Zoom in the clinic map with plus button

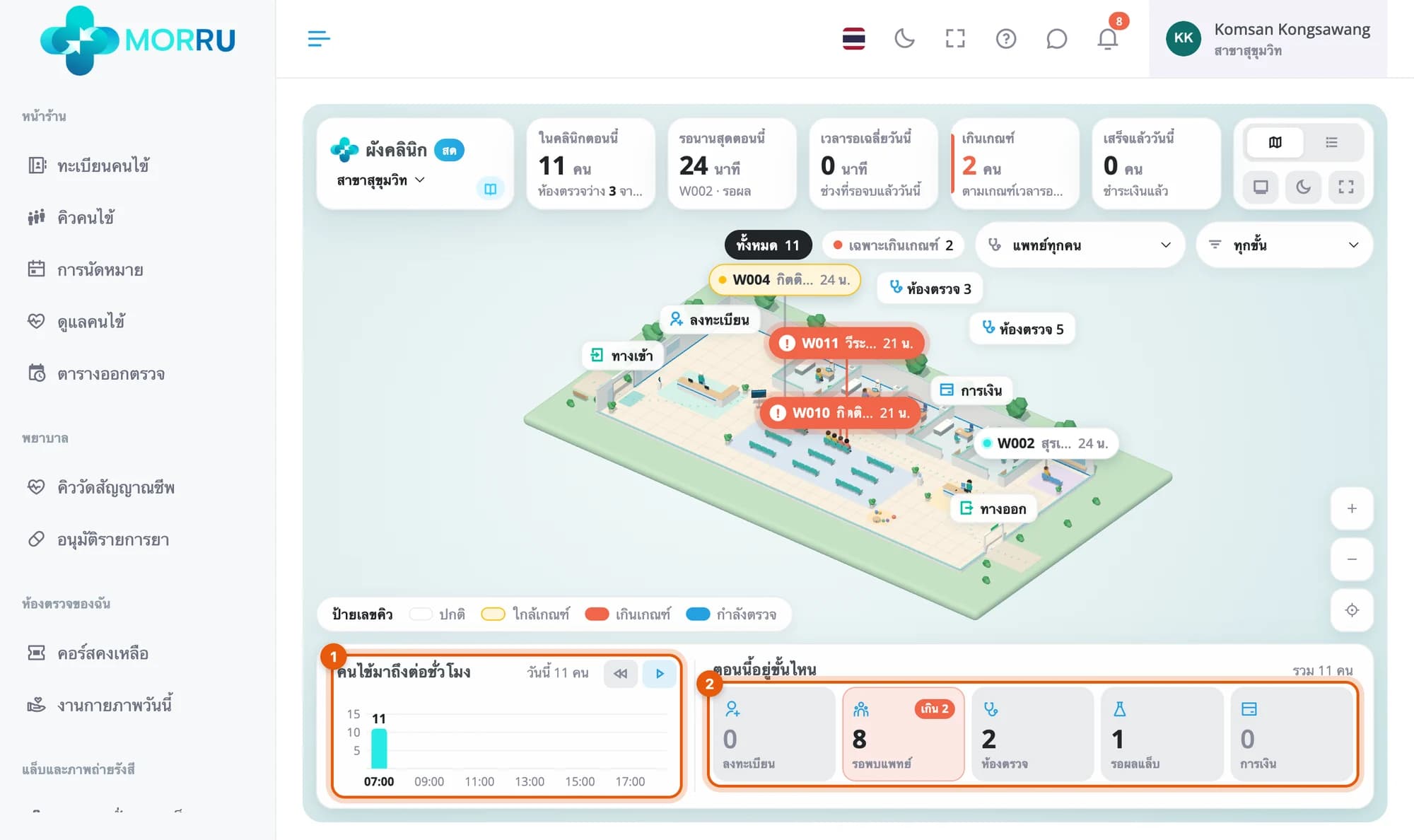coord(1352,508)
